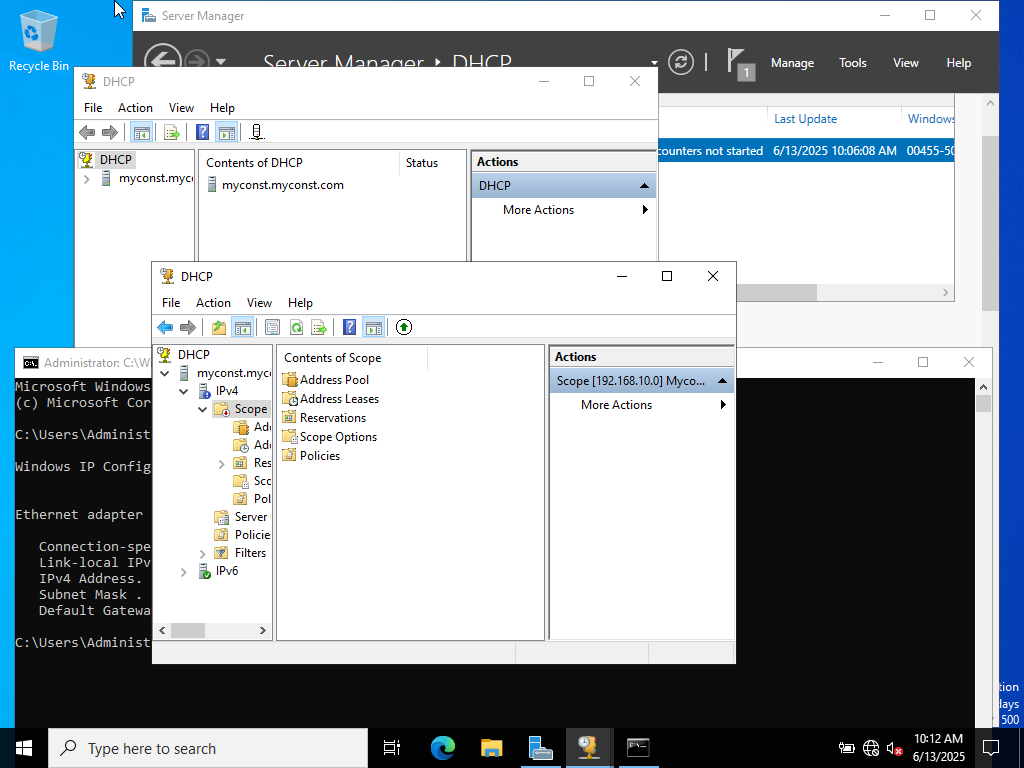Hide the console tree in the first DHCP window
Image resolution: width=1024 pixels, height=768 pixels.
(141, 131)
